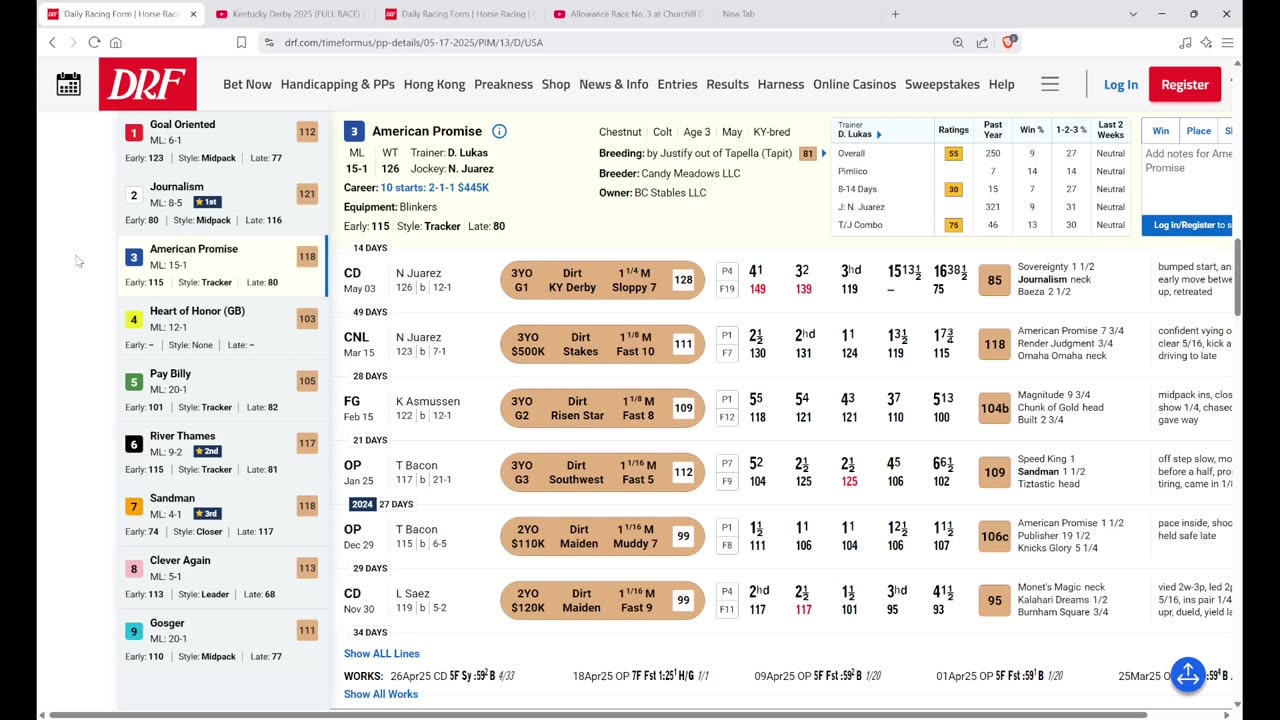Bookmark this page icon
This screenshot has width=1280, height=720.
[x=241, y=42]
